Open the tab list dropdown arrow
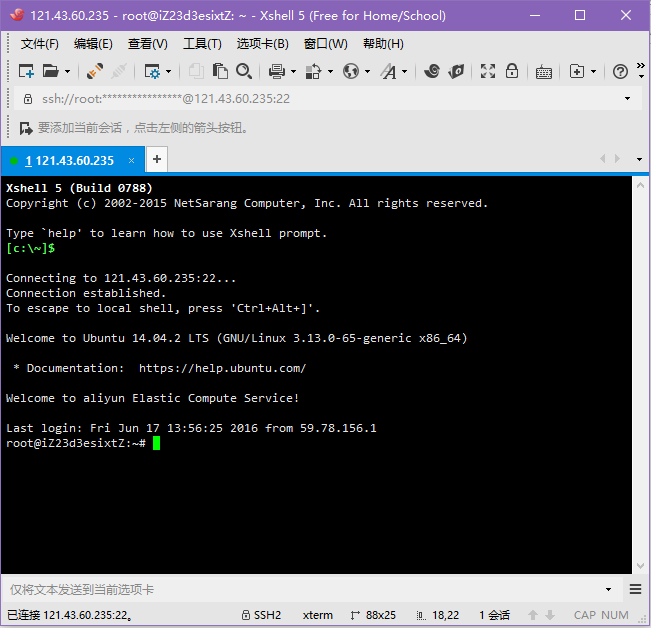651x628 pixels. pos(639,159)
